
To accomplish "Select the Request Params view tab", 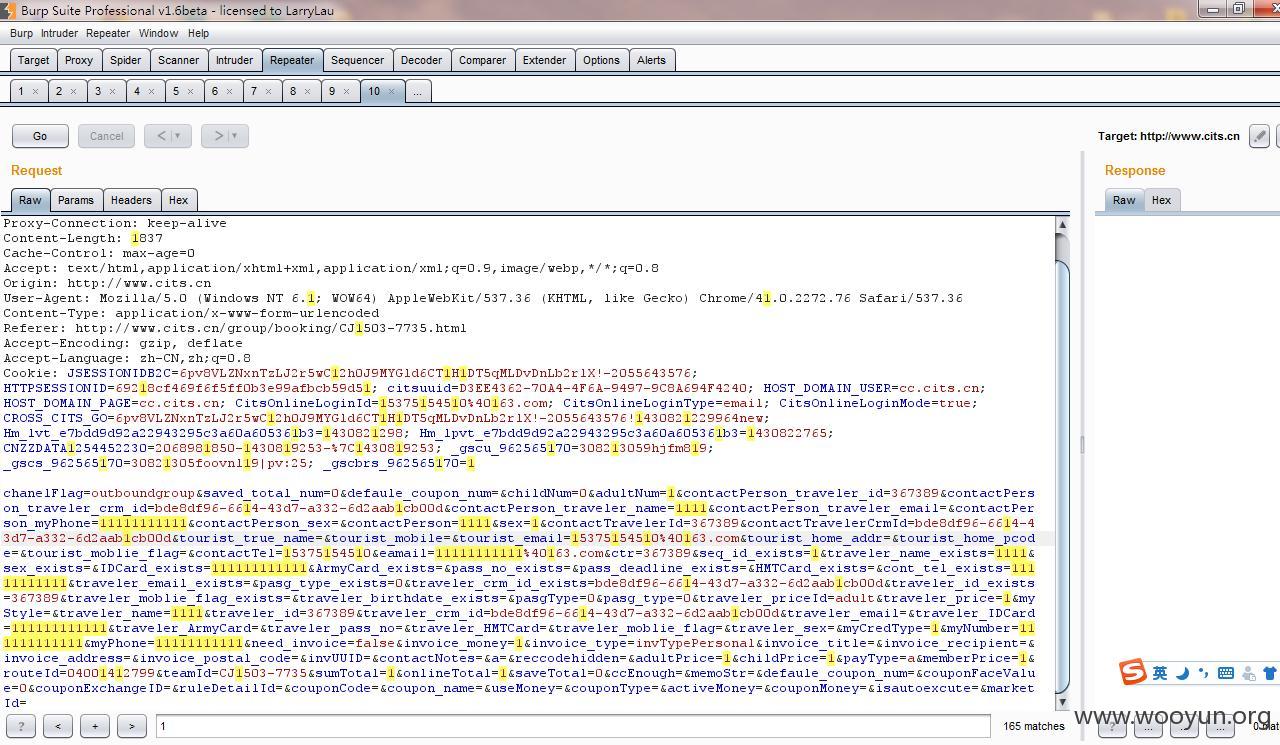I will coord(76,200).
